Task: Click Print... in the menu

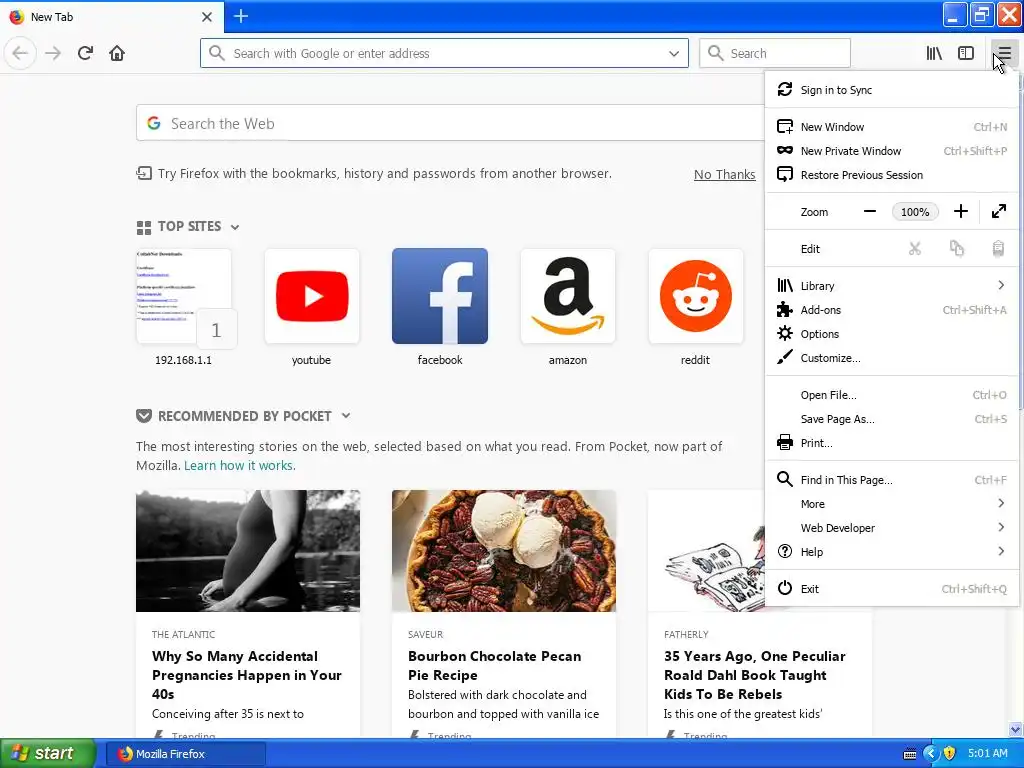Action: pyautogui.click(x=891, y=443)
